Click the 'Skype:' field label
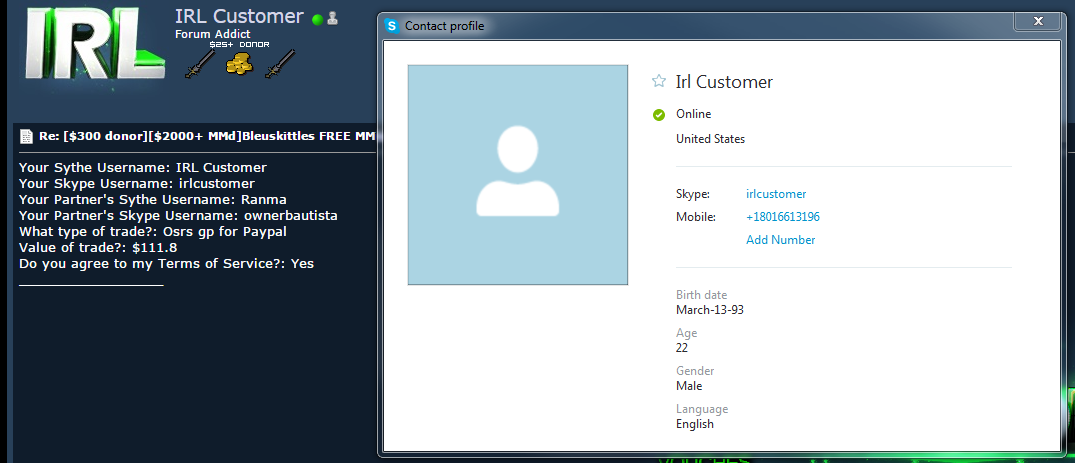This screenshot has width=1075, height=463. coord(692,194)
